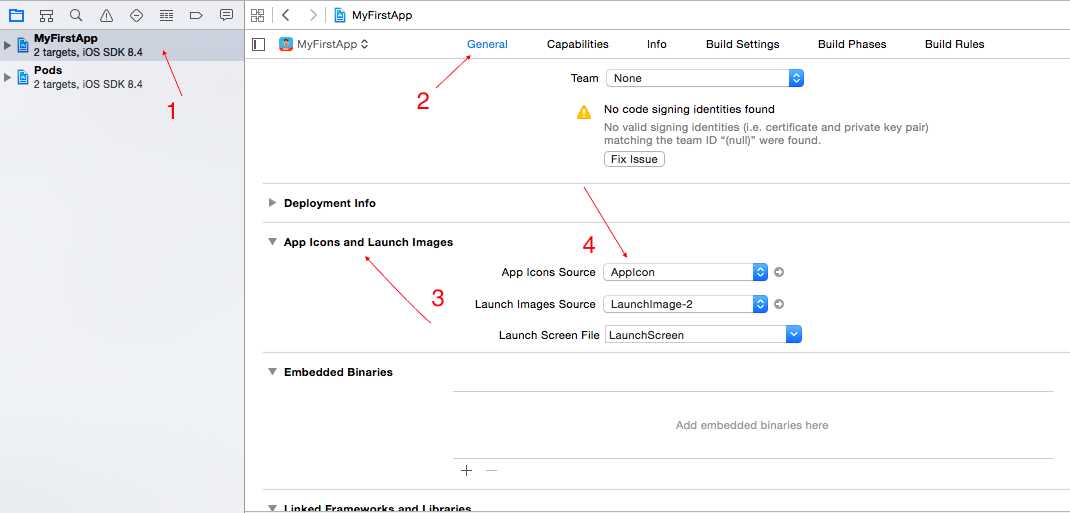
Task: Toggle the projects and targets list sidebar
Action: 259,44
